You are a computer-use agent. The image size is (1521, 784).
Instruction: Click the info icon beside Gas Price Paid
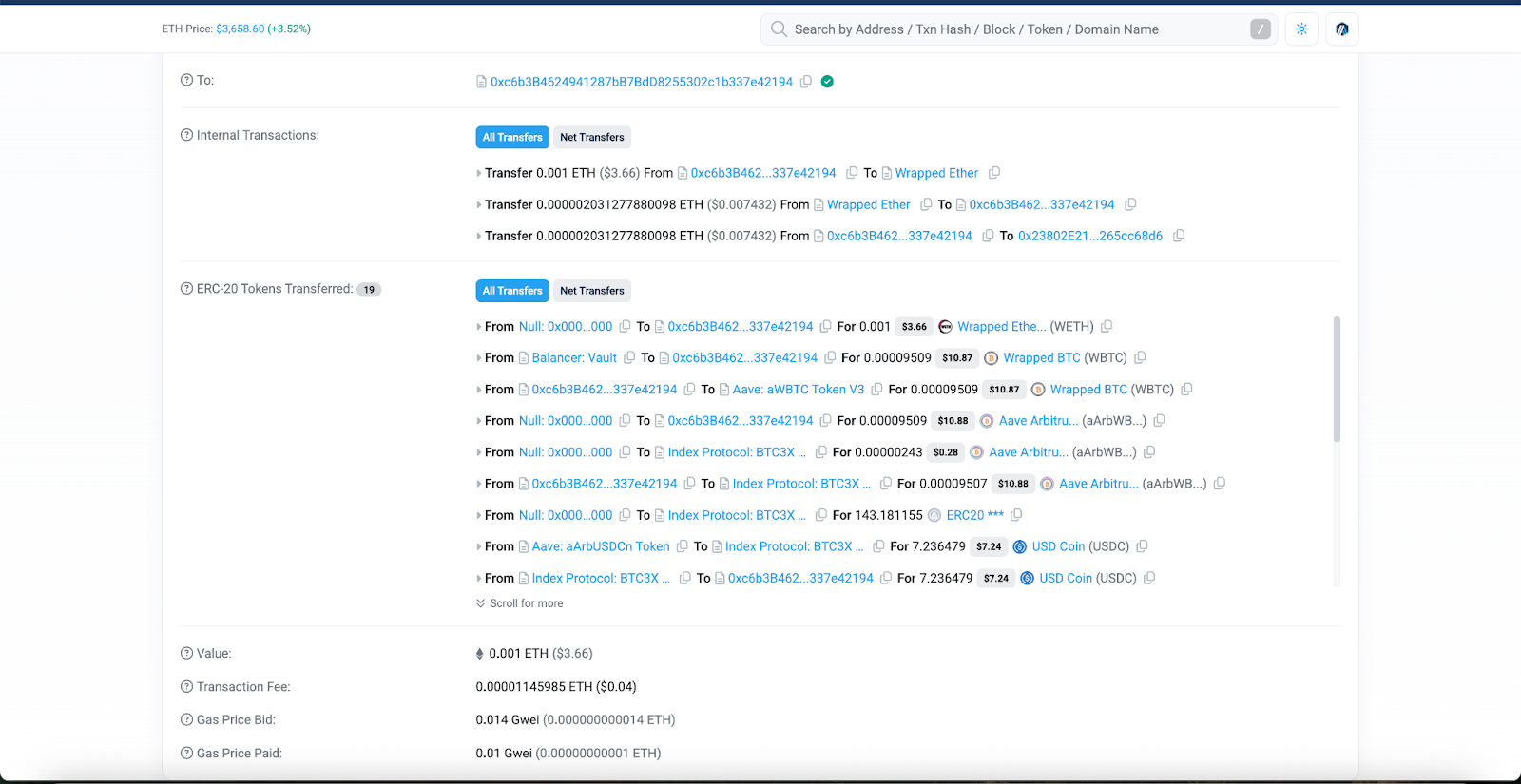(x=186, y=754)
